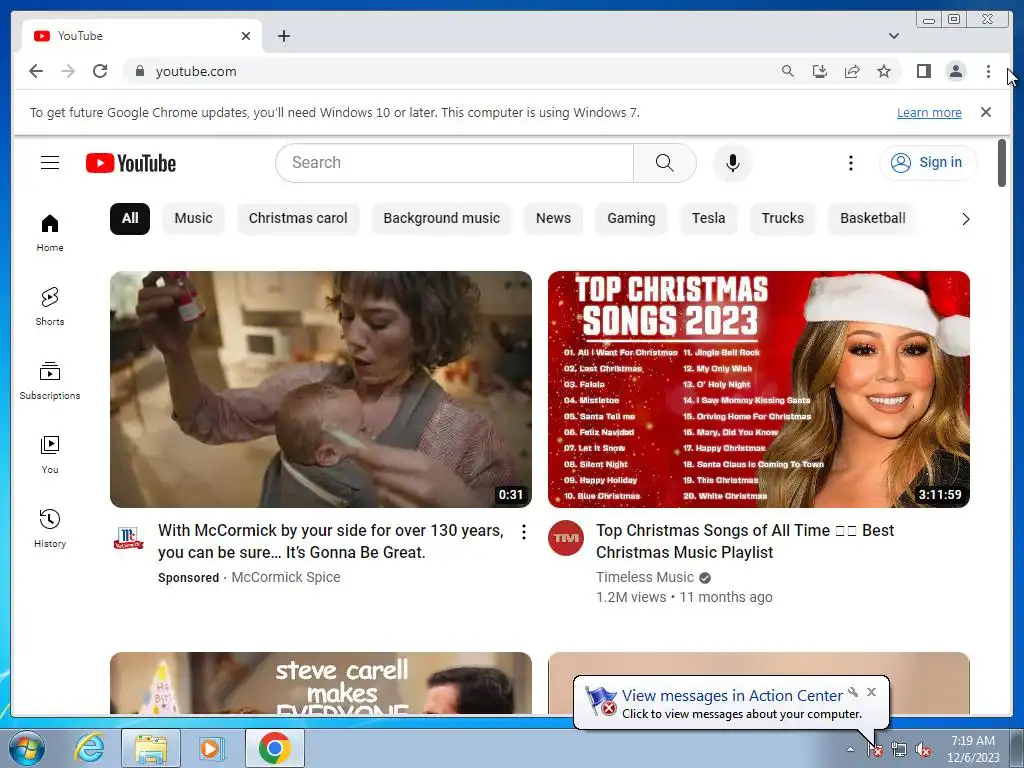Dismiss the Windows 7 update infobar
Image resolution: width=1024 pixels, height=768 pixels.
tap(985, 112)
